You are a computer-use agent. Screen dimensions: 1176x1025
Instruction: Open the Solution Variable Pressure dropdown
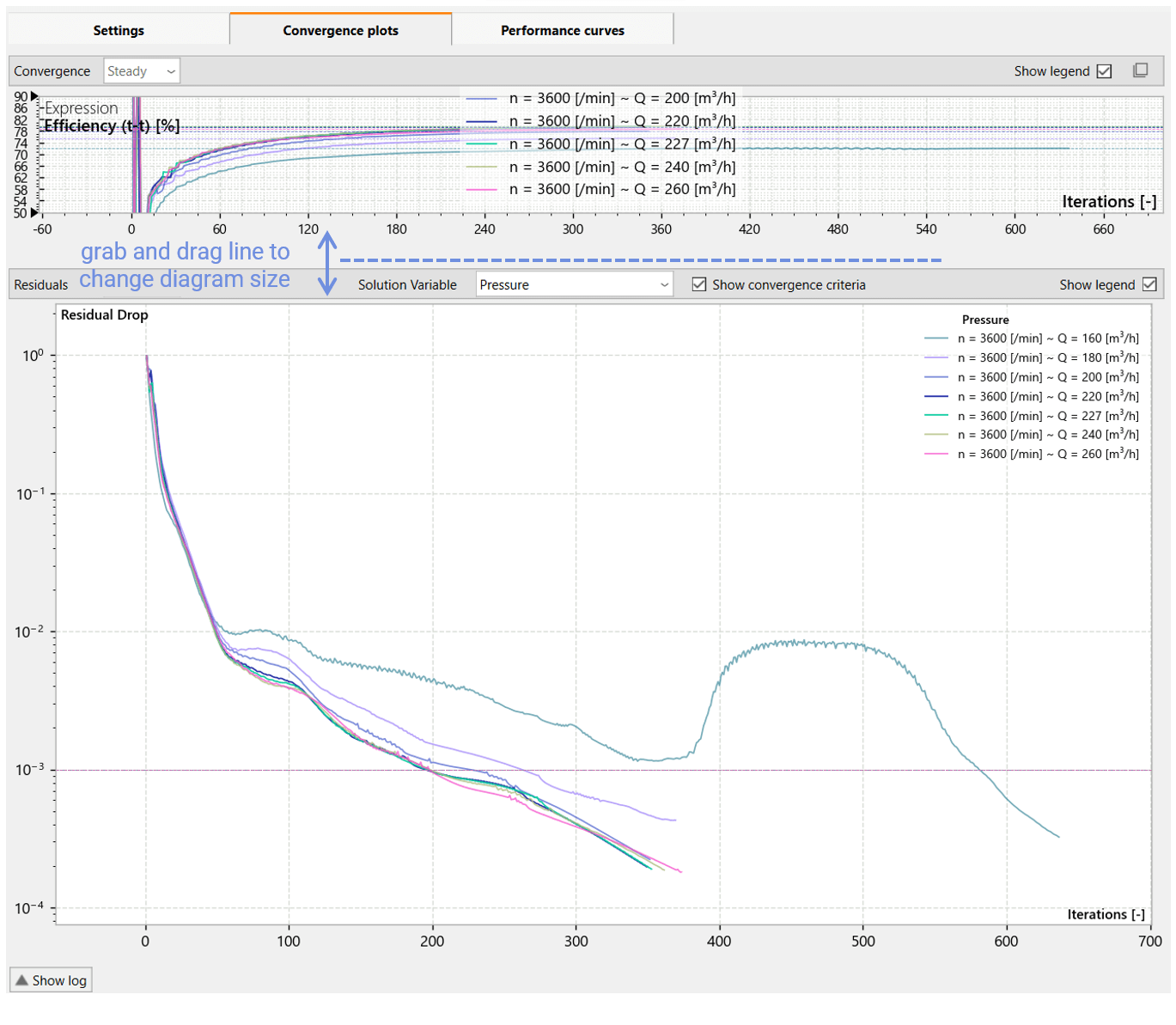pyautogui.click(x=574, y=284)
